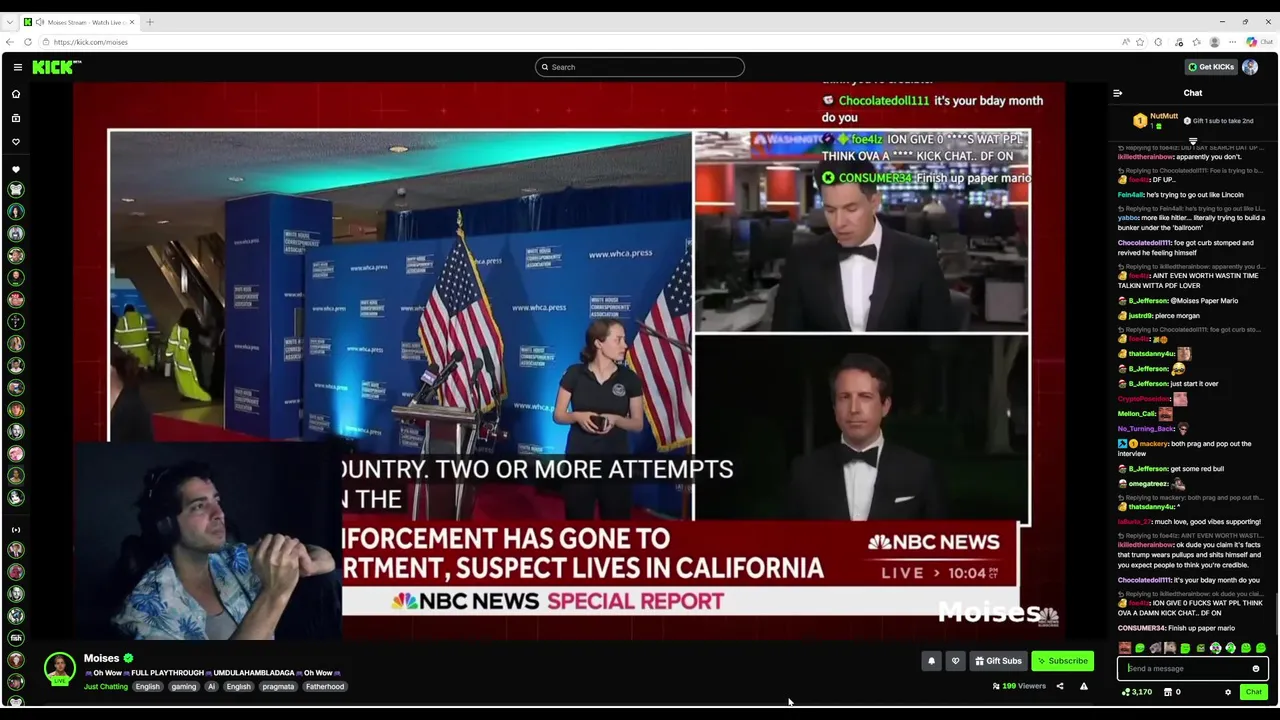Open the Browse sidebar icon
1280x720 pixels.
(16, 118)
